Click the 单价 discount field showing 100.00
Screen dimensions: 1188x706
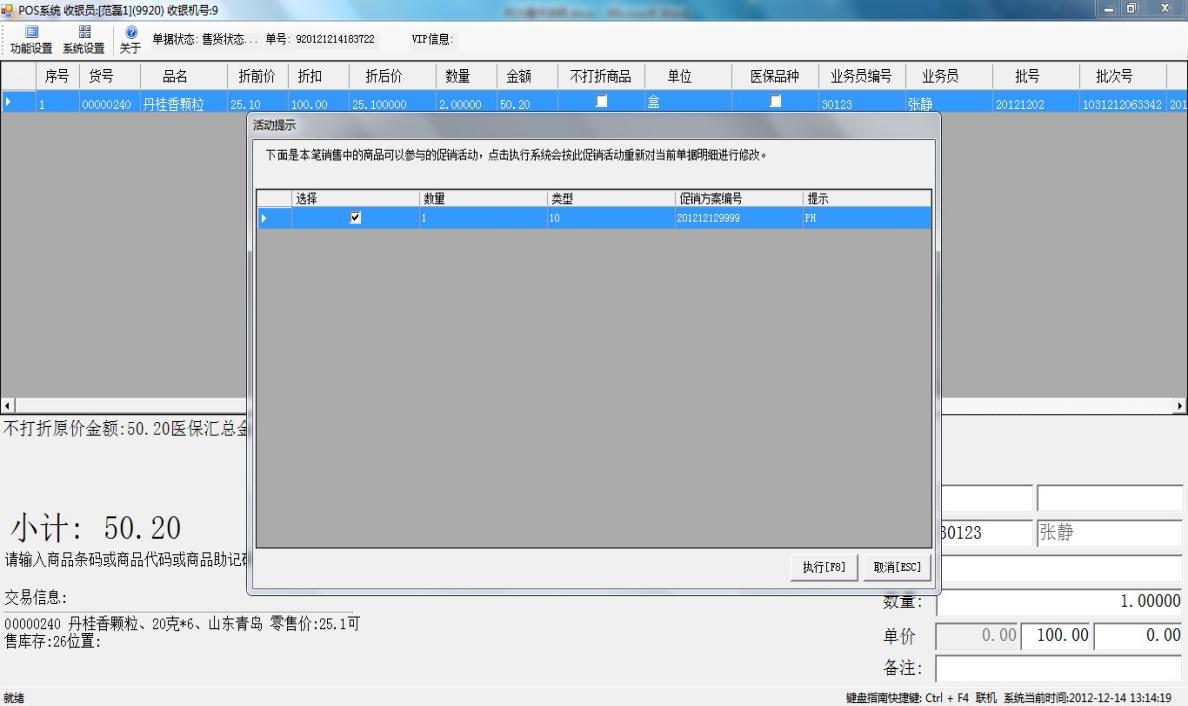pos(1056,636)
